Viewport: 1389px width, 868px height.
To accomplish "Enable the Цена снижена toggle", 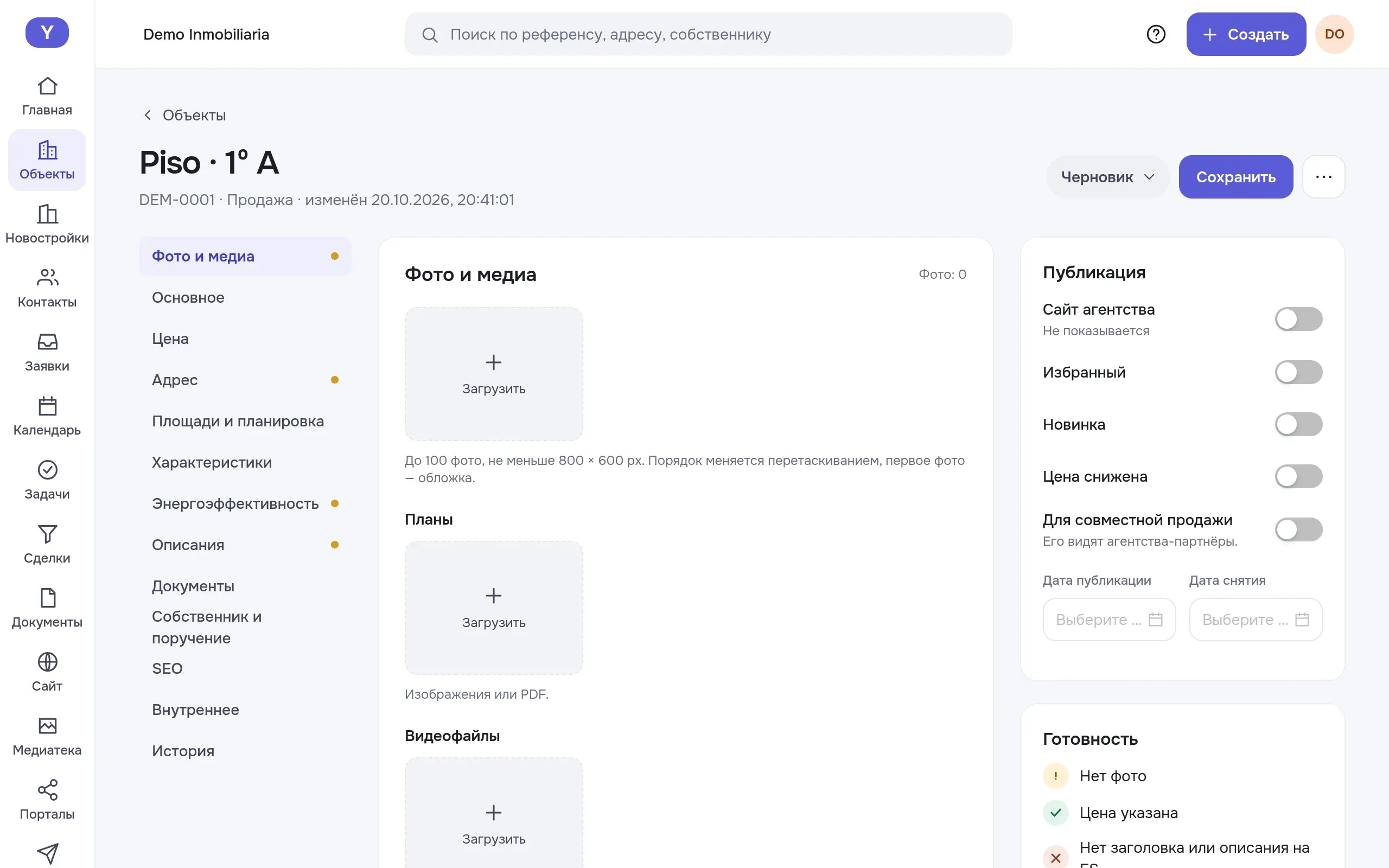I will [1298, 476].
